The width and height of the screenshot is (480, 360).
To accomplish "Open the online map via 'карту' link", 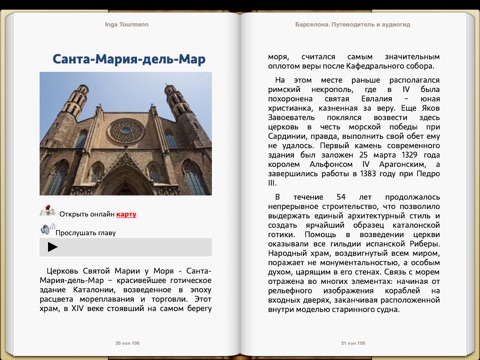I will click(x=126, y=214).
